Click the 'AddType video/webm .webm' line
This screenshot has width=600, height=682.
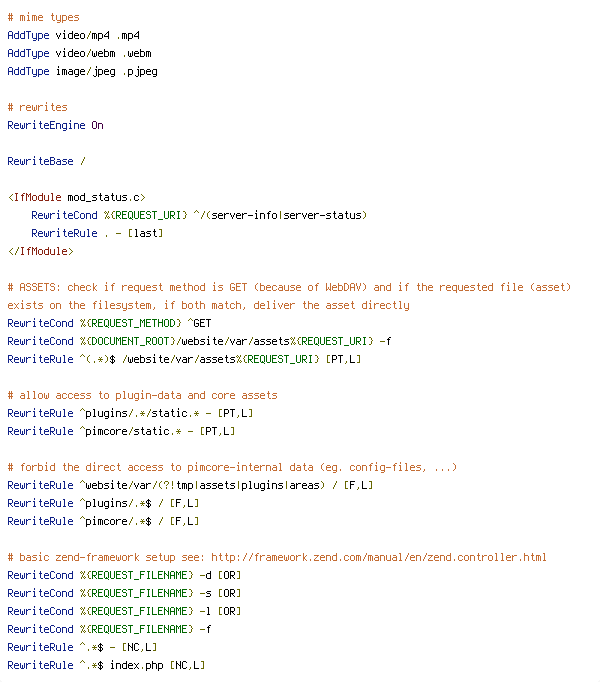(79, 53)
